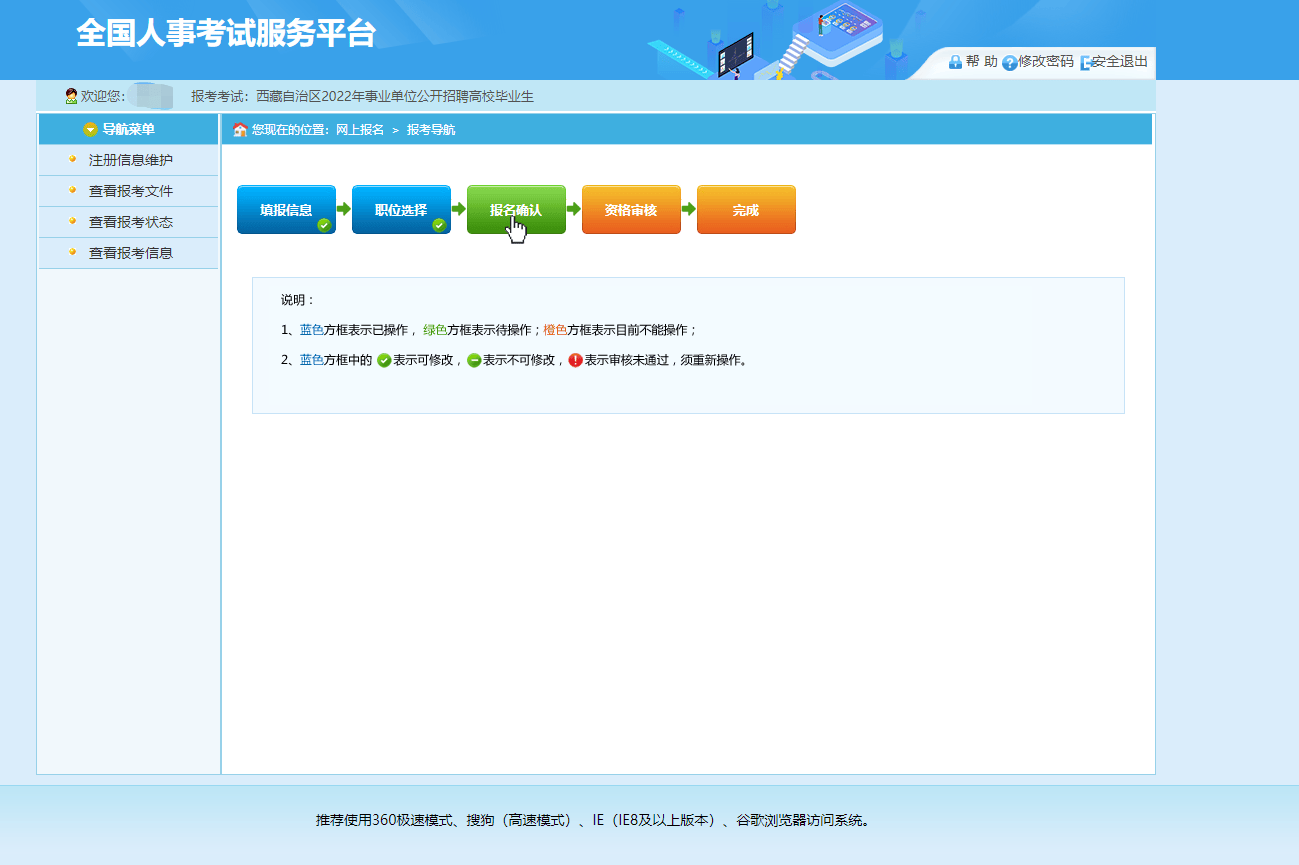The height and width of the screenshot is (865, 1299).
Task: Select 查看报考信息 menu item
Action: pos(130,253)
